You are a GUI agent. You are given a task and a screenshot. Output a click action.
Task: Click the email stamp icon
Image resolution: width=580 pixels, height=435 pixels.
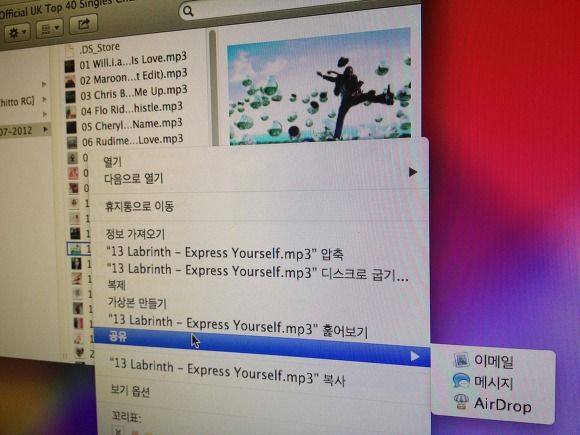pos(461,360)
